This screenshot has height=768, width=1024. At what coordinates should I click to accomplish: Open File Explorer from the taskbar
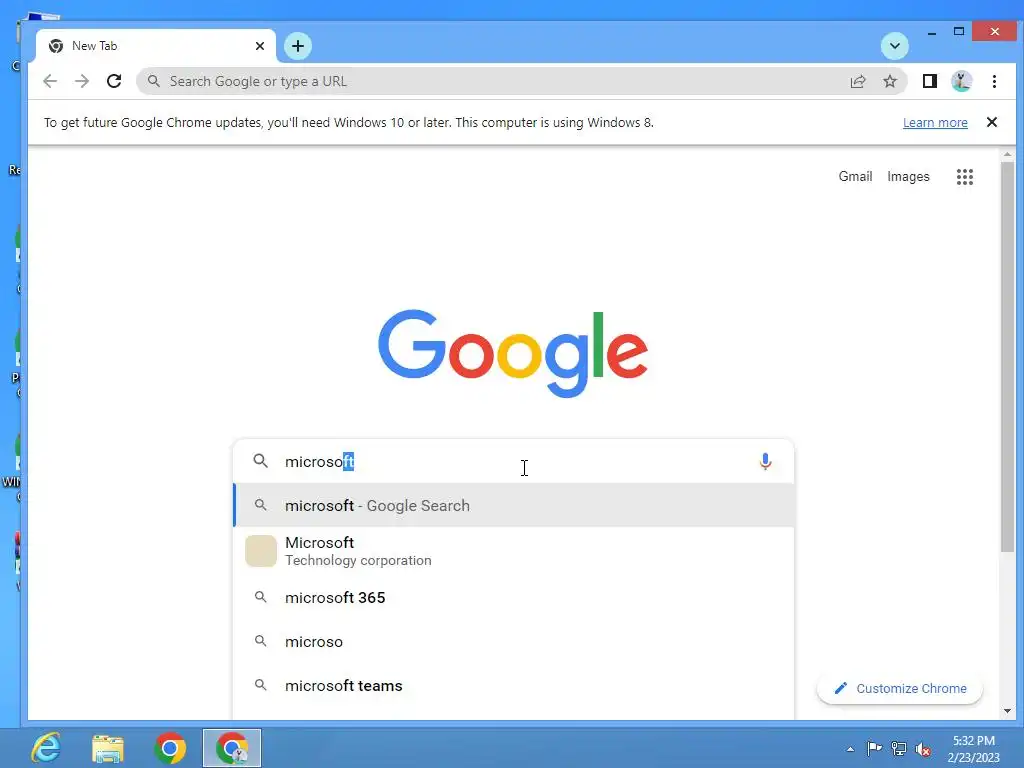[108, 748]
